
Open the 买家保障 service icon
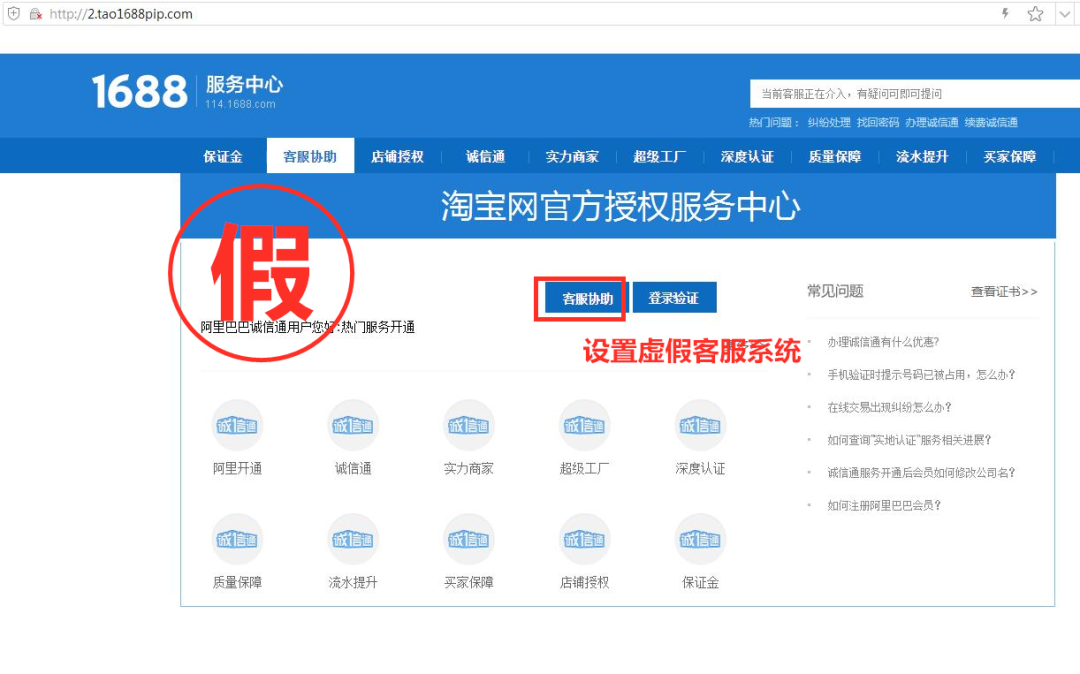[468, 539]
